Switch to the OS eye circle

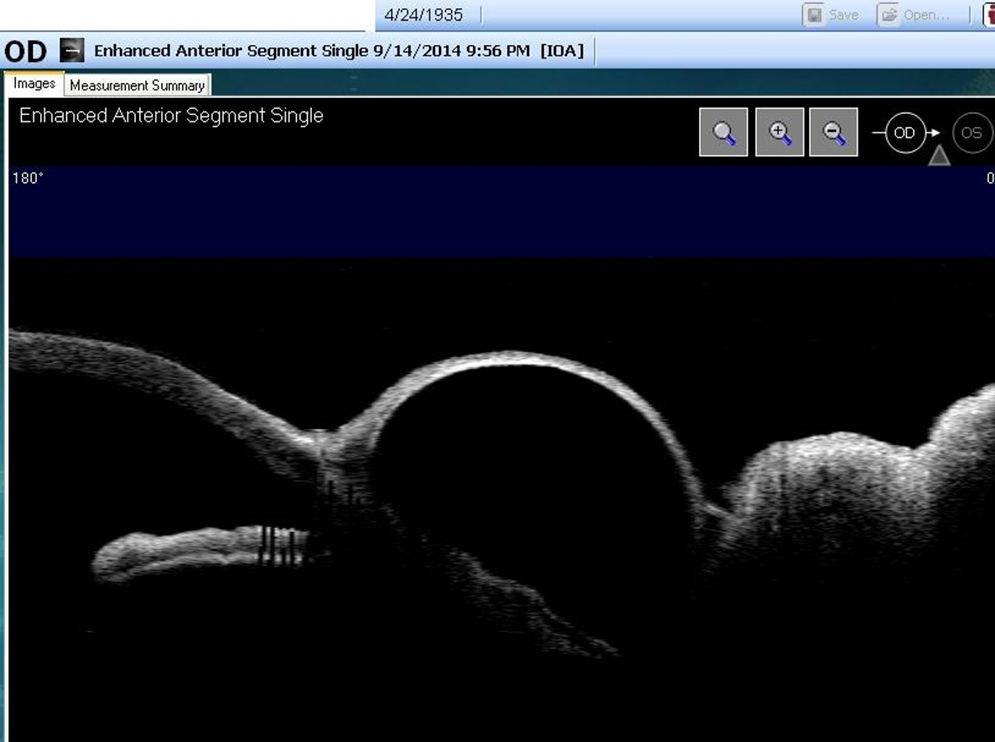pyautogui.click(x=972, y=133)
